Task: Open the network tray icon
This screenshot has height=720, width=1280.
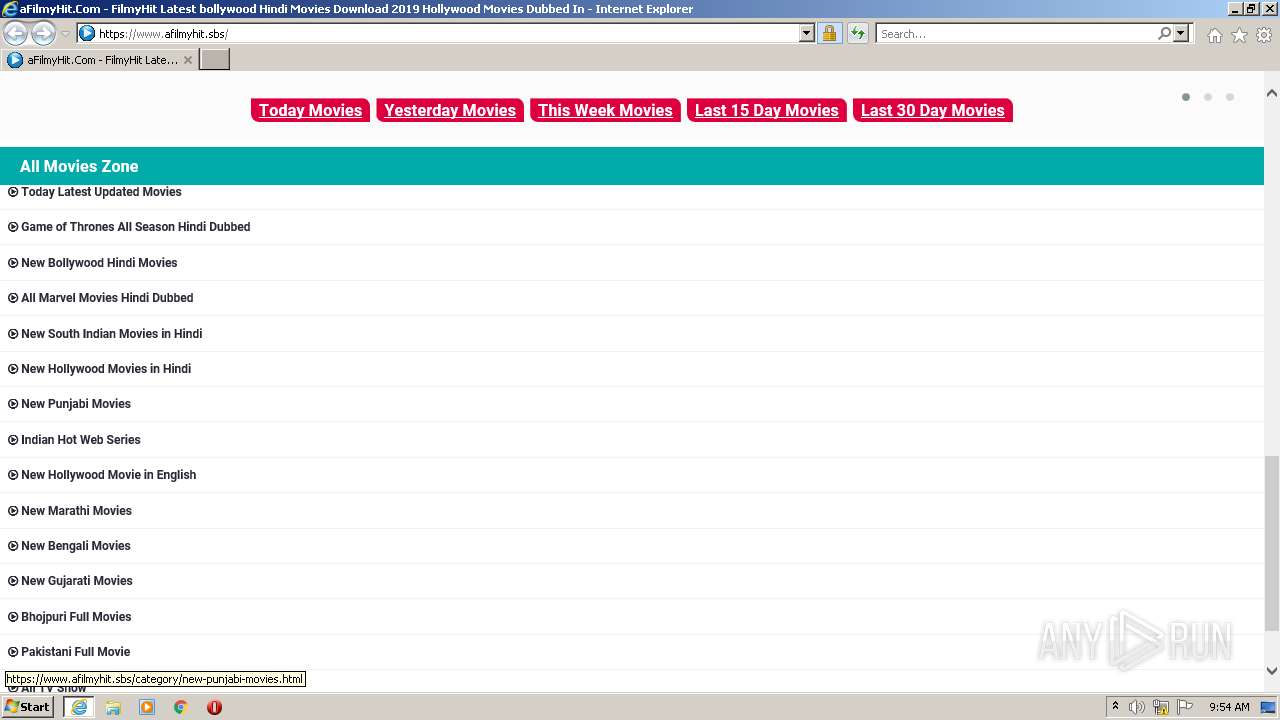Action: [x=1161, y=707]
